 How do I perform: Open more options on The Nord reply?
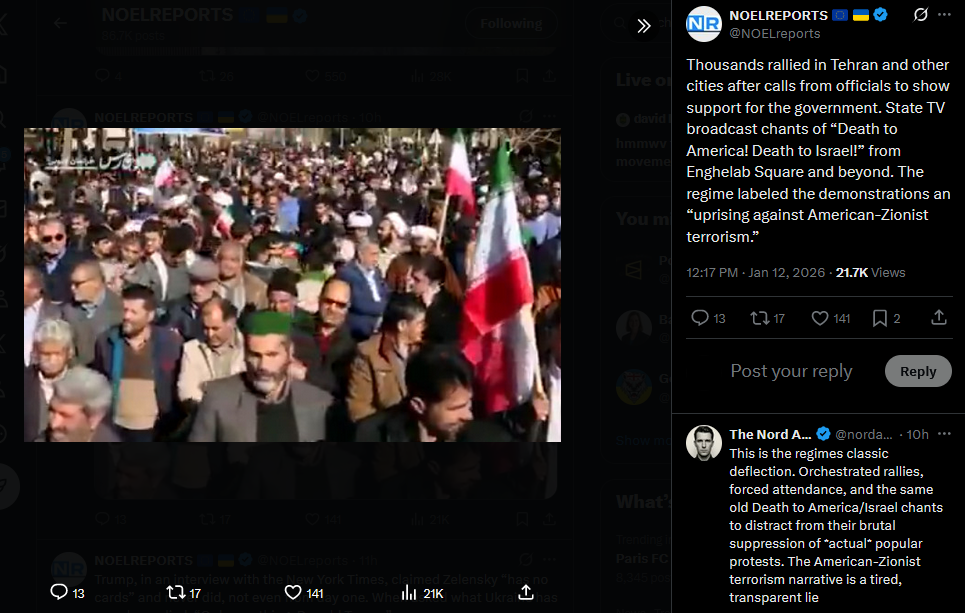(945, 434)
